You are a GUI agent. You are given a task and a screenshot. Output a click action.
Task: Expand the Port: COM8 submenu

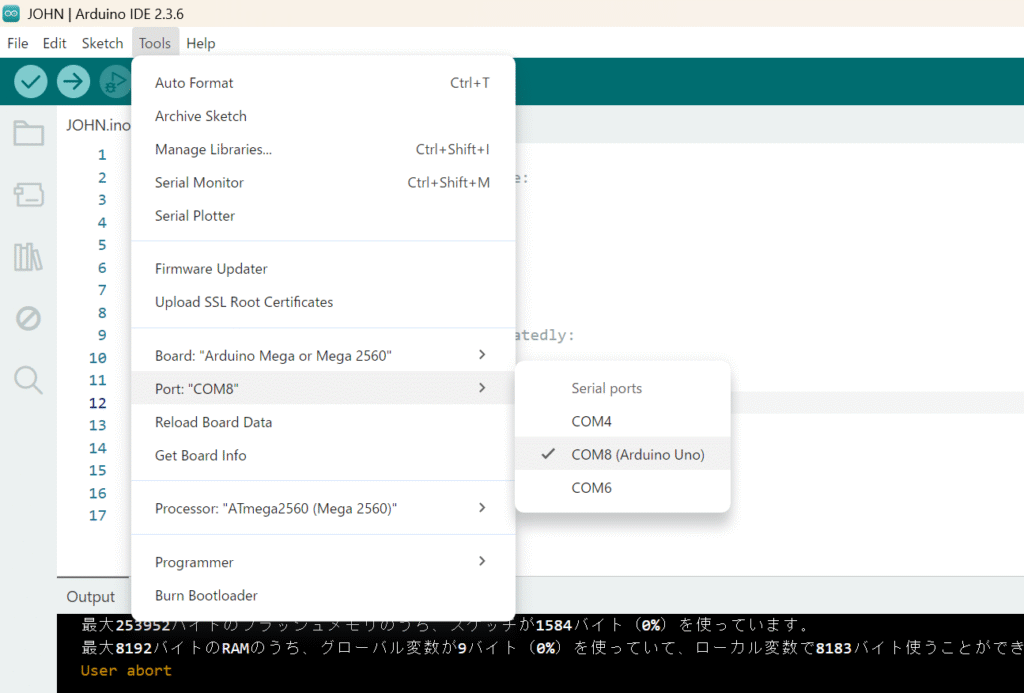(323, 389)
